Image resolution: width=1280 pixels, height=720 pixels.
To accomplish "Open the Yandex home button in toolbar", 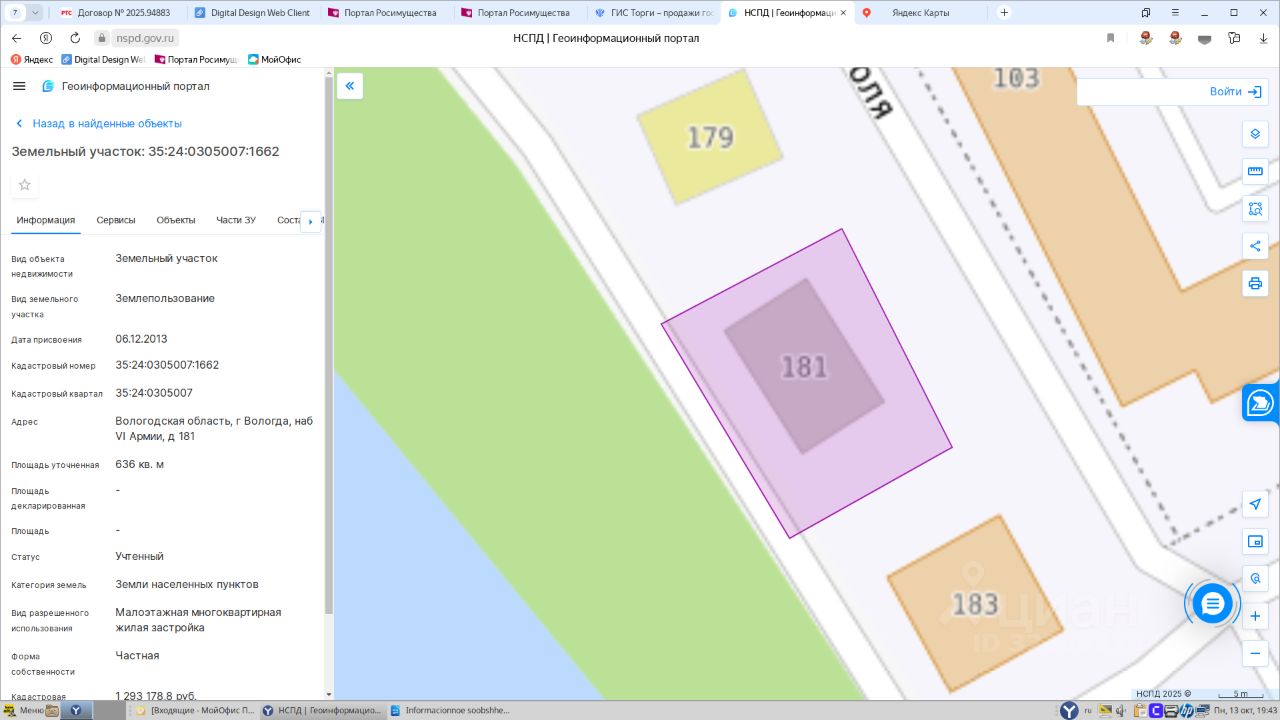I will point(46,38).
